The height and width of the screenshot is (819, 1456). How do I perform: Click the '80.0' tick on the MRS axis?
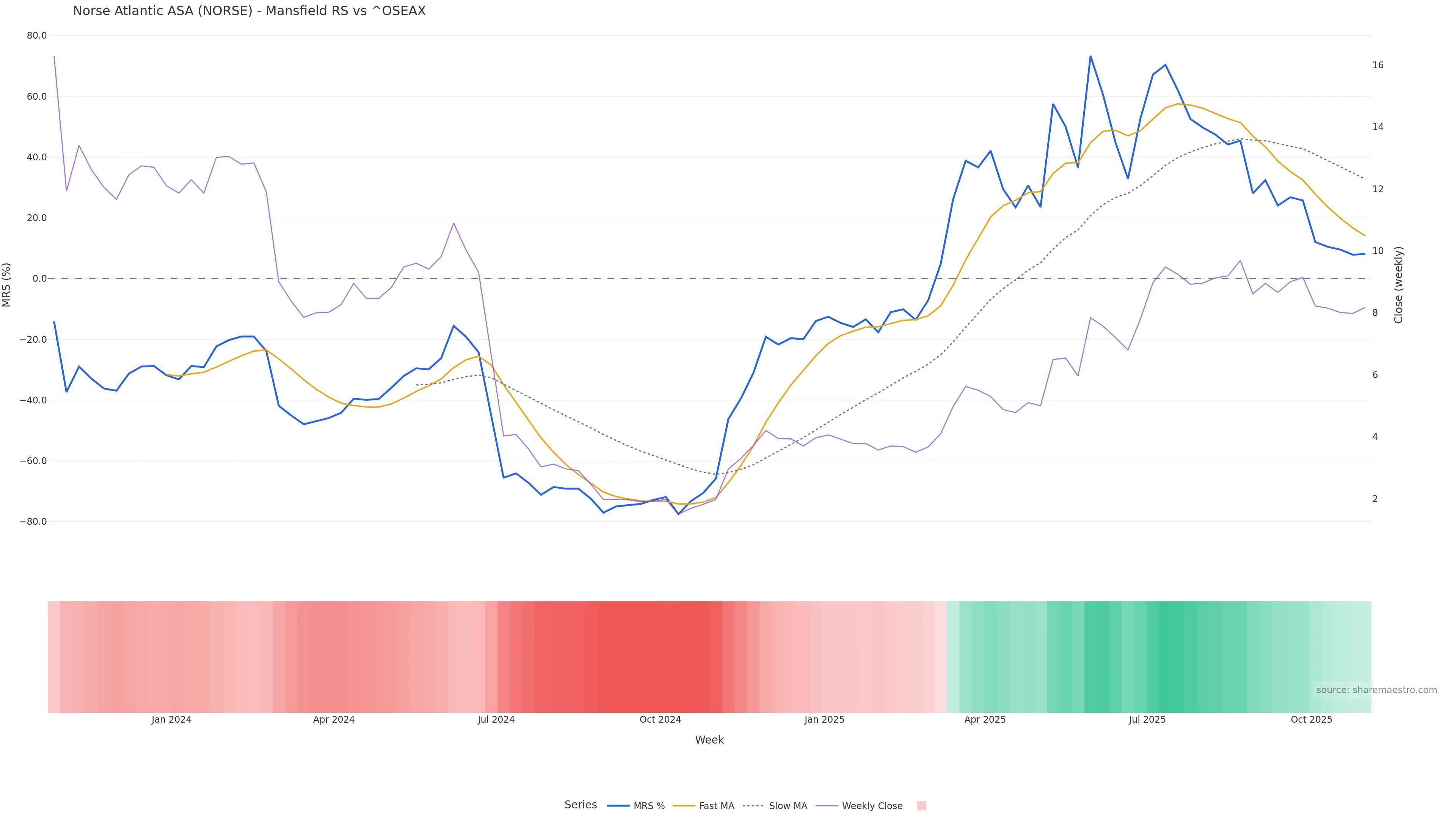pyautogui.click(x=37, y=36)
